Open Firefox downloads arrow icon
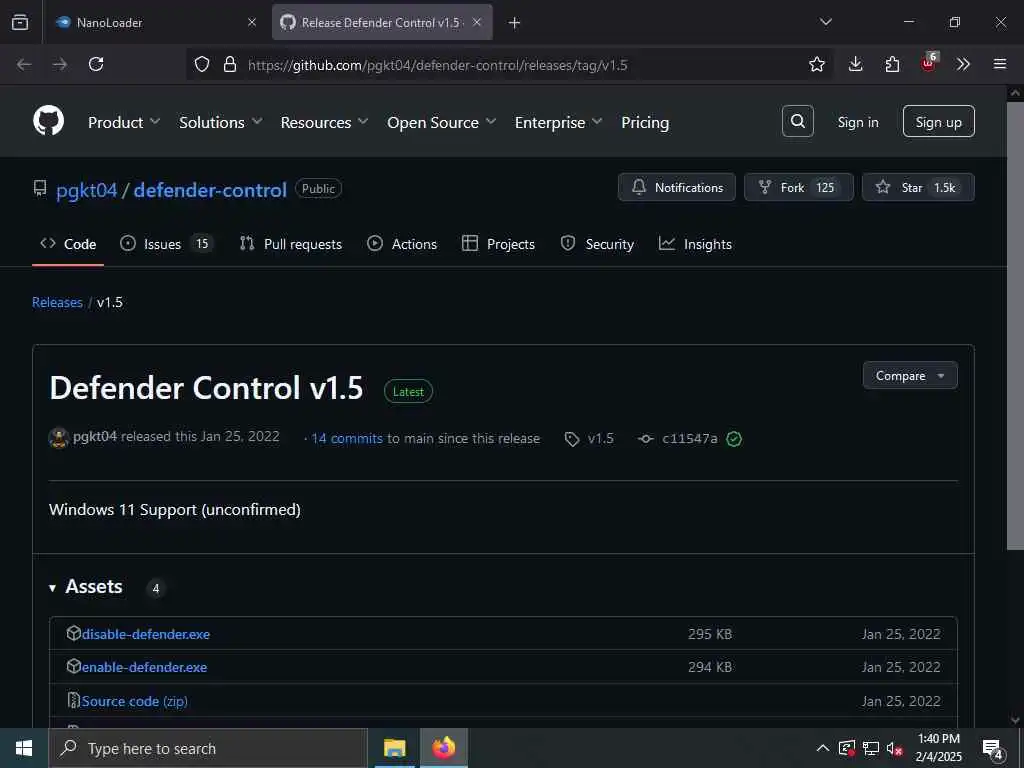1024x768 pixels. (x=856, y=64)
